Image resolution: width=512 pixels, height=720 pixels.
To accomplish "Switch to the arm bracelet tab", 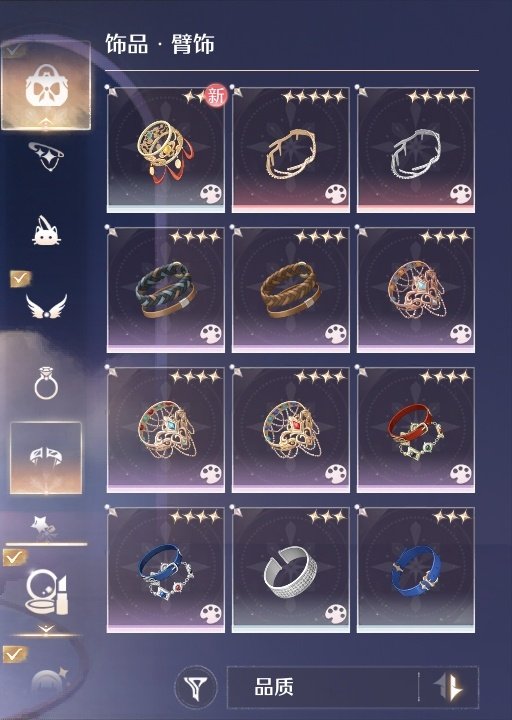I will coord(46,458).
